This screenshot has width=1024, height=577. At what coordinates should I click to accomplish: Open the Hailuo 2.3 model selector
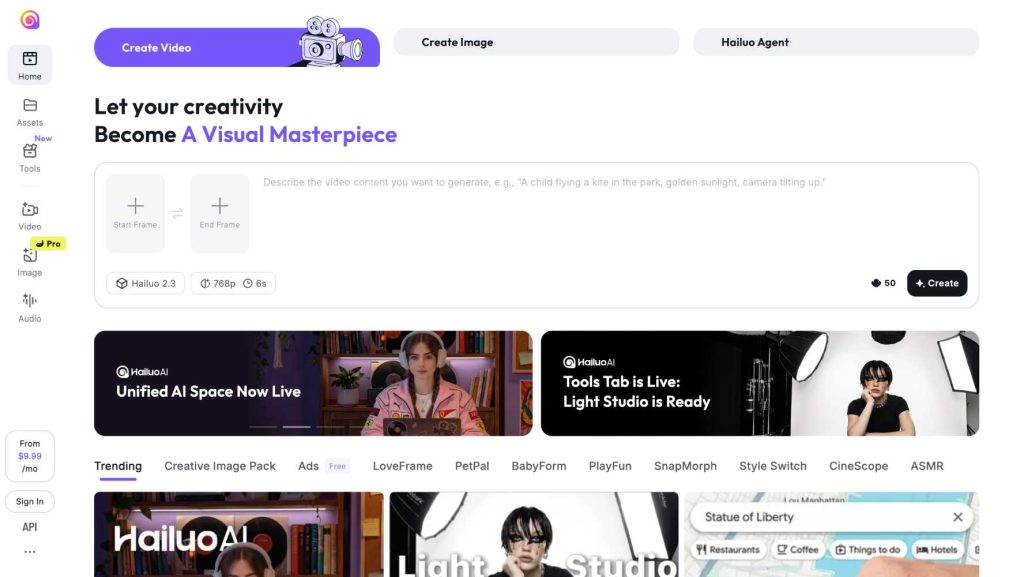pyautogui.click(x=146, y=283)
